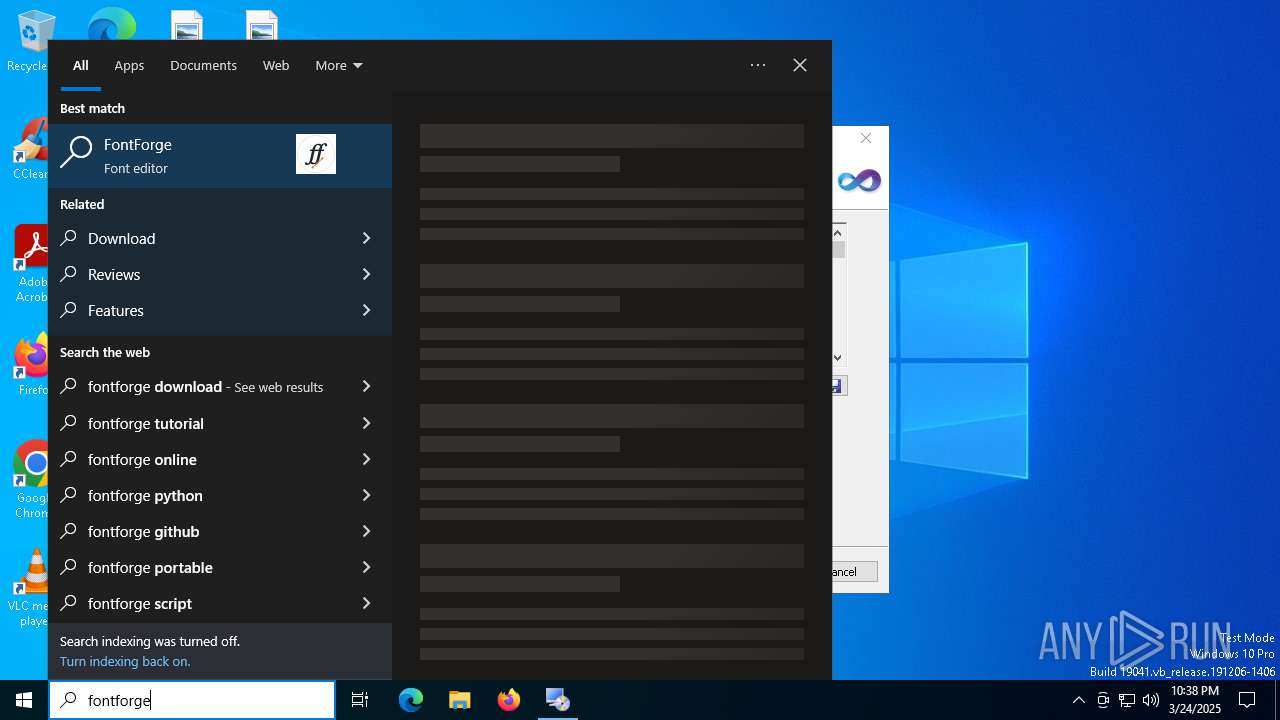Launch Microsoft Edge from the taskbar
Viewport: 1280px width, 720px height.
[x=411, y=700]
